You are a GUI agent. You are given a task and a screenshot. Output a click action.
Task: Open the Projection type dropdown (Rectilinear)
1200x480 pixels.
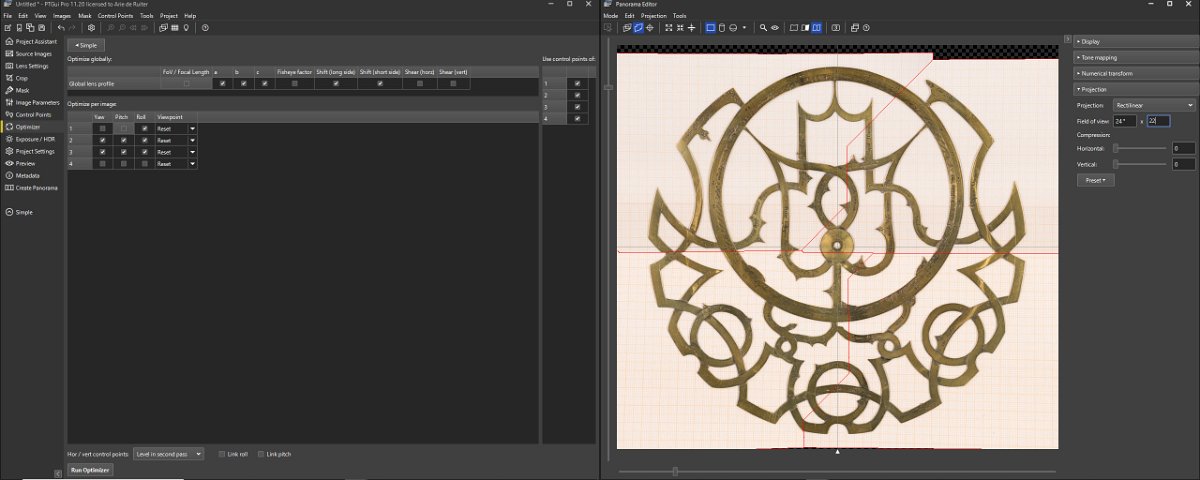pos(1154,105)
